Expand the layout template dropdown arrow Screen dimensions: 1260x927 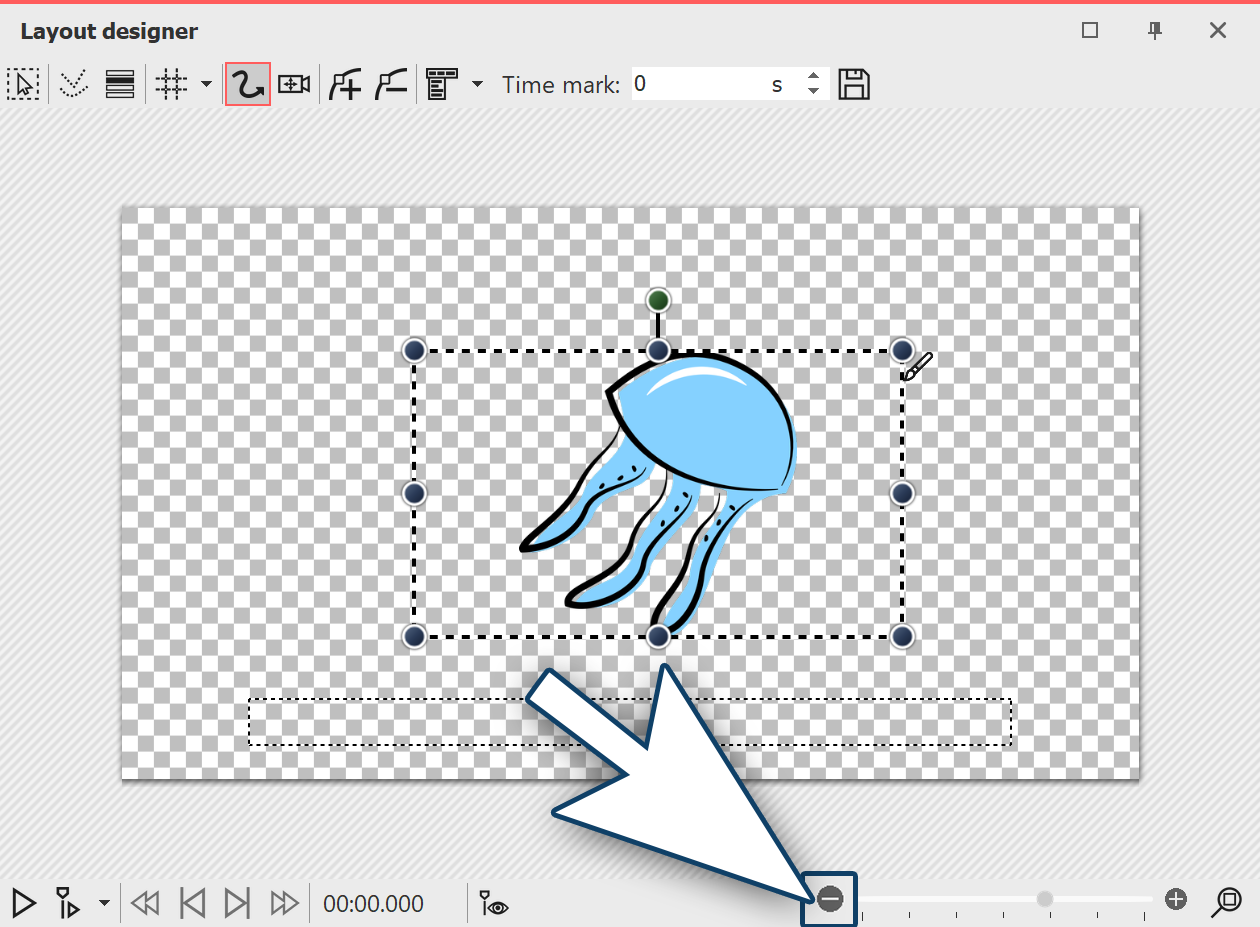coord(477,85)
